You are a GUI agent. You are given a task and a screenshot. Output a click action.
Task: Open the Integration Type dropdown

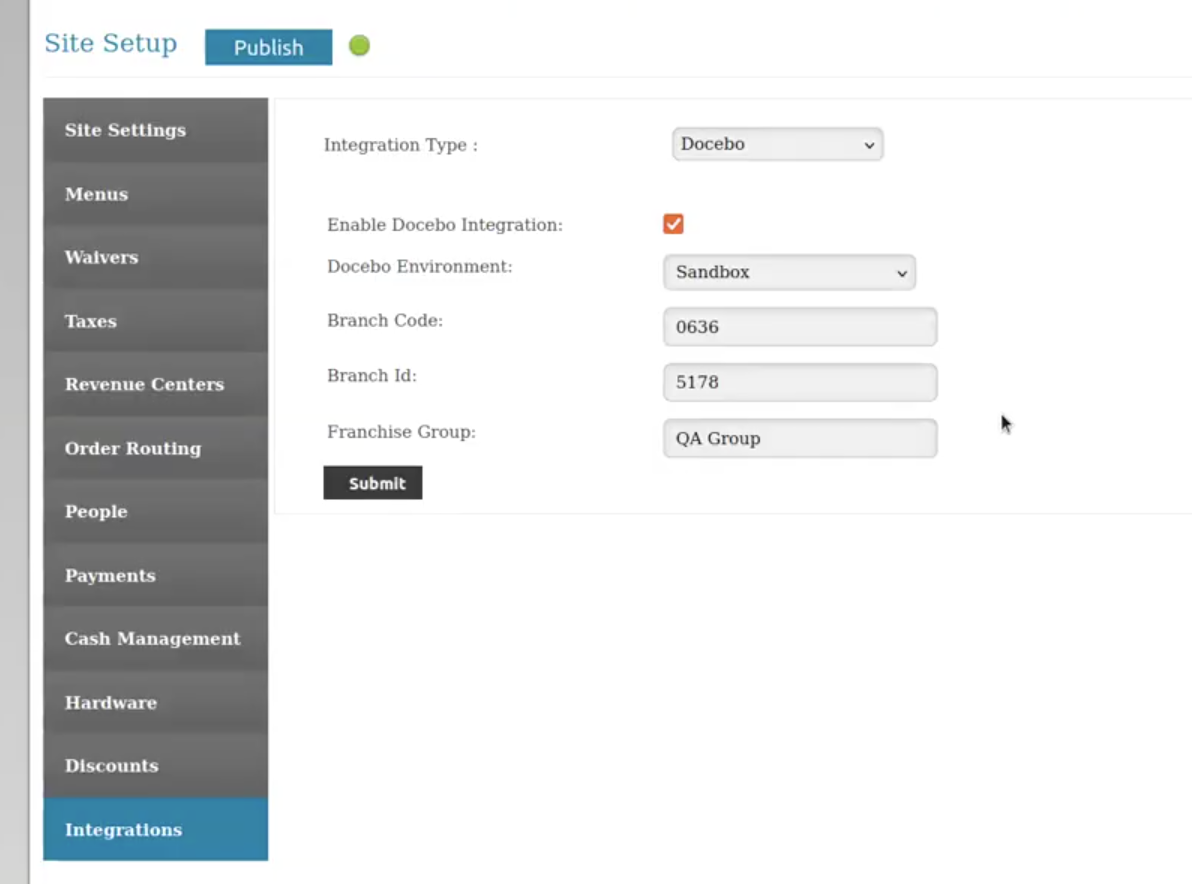tap(777, 144)
